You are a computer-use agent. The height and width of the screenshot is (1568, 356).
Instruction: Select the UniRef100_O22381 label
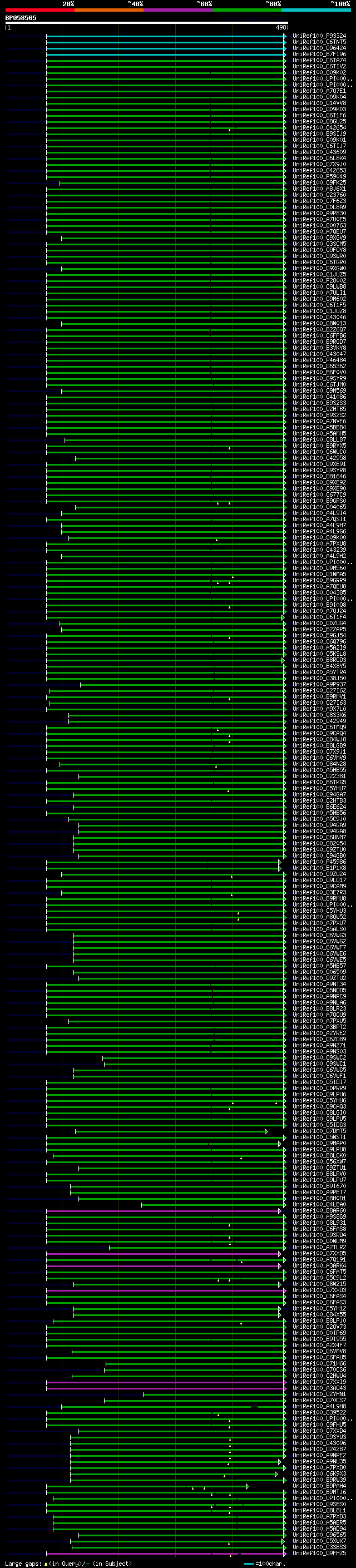pos(319,776)
